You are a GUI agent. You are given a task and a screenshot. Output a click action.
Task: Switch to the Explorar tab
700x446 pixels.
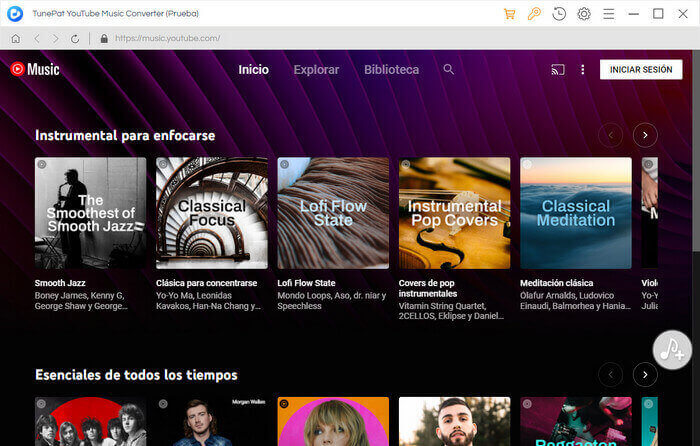(x=316, y=70)
